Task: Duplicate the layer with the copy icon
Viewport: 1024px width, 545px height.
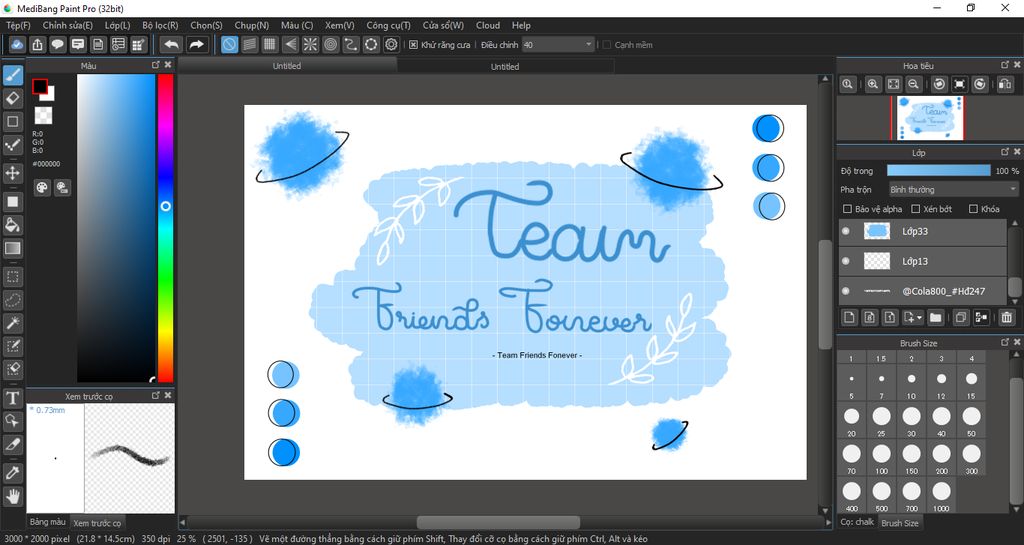Action: tap(961, 317)
